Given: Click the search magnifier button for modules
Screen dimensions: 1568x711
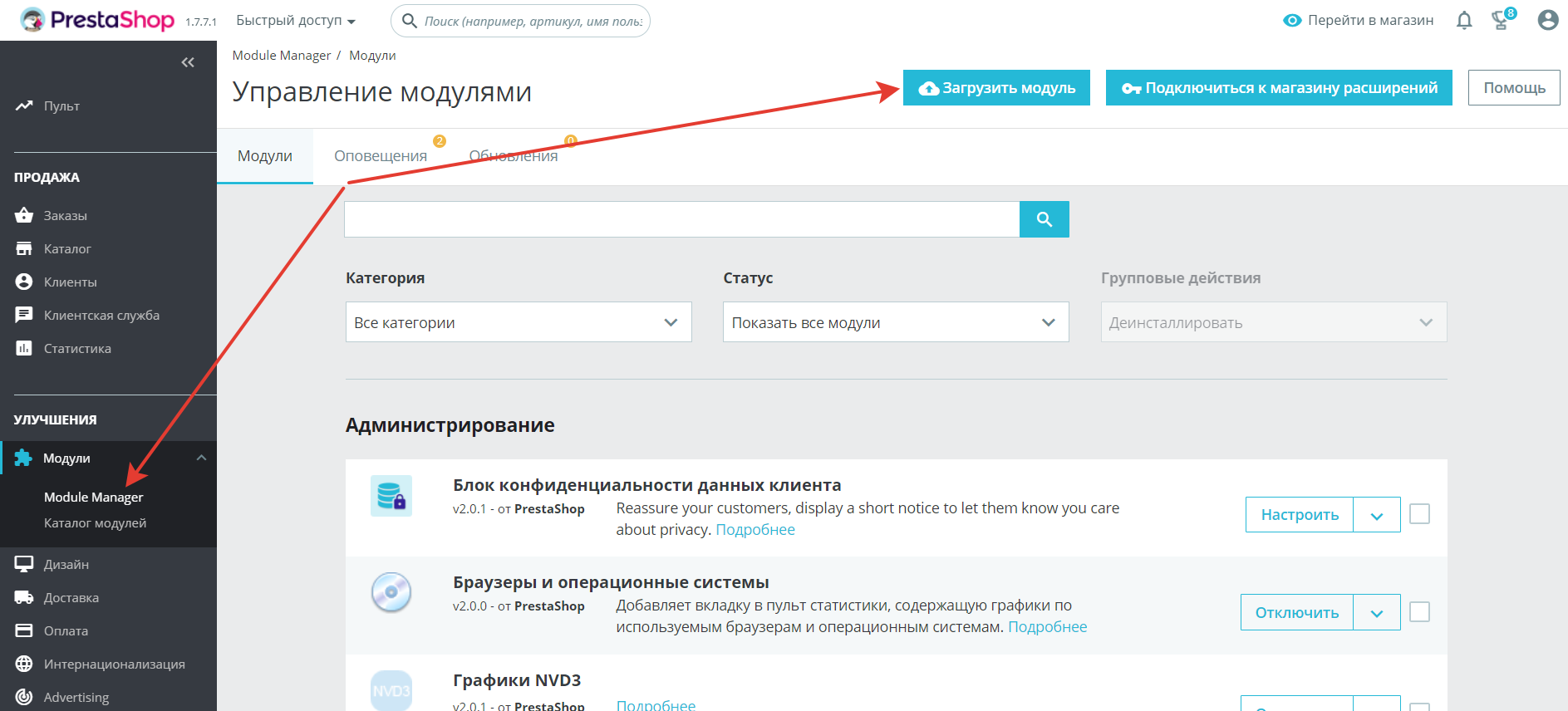Looking at the screenshot, I should tap(1045, 219).
